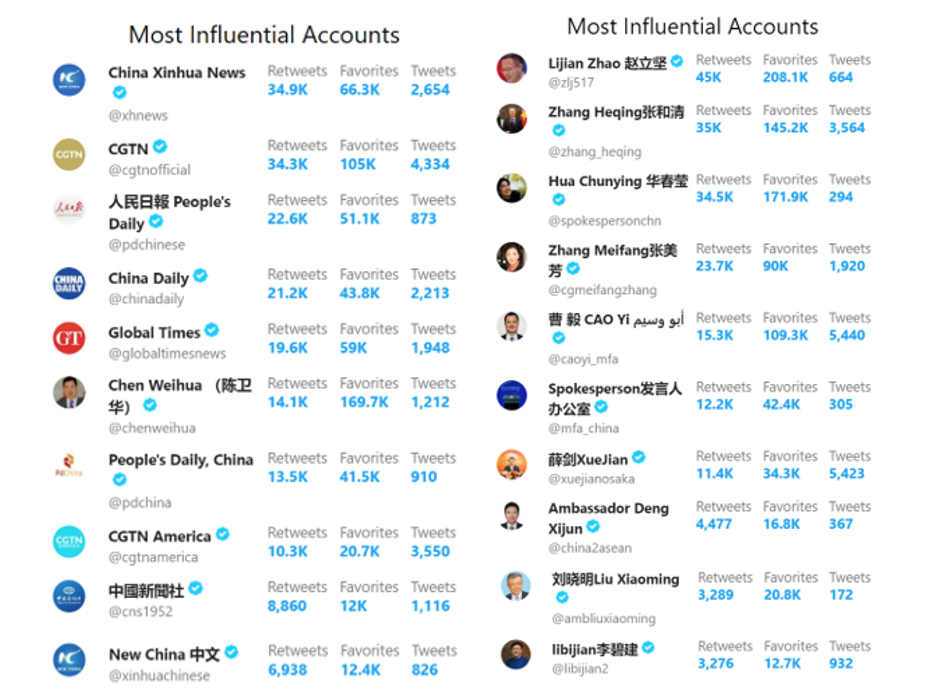Viewport: 946px width, 690px height.
Task: Select the verified badge next to XueJian
Action: tap(639, 458)
